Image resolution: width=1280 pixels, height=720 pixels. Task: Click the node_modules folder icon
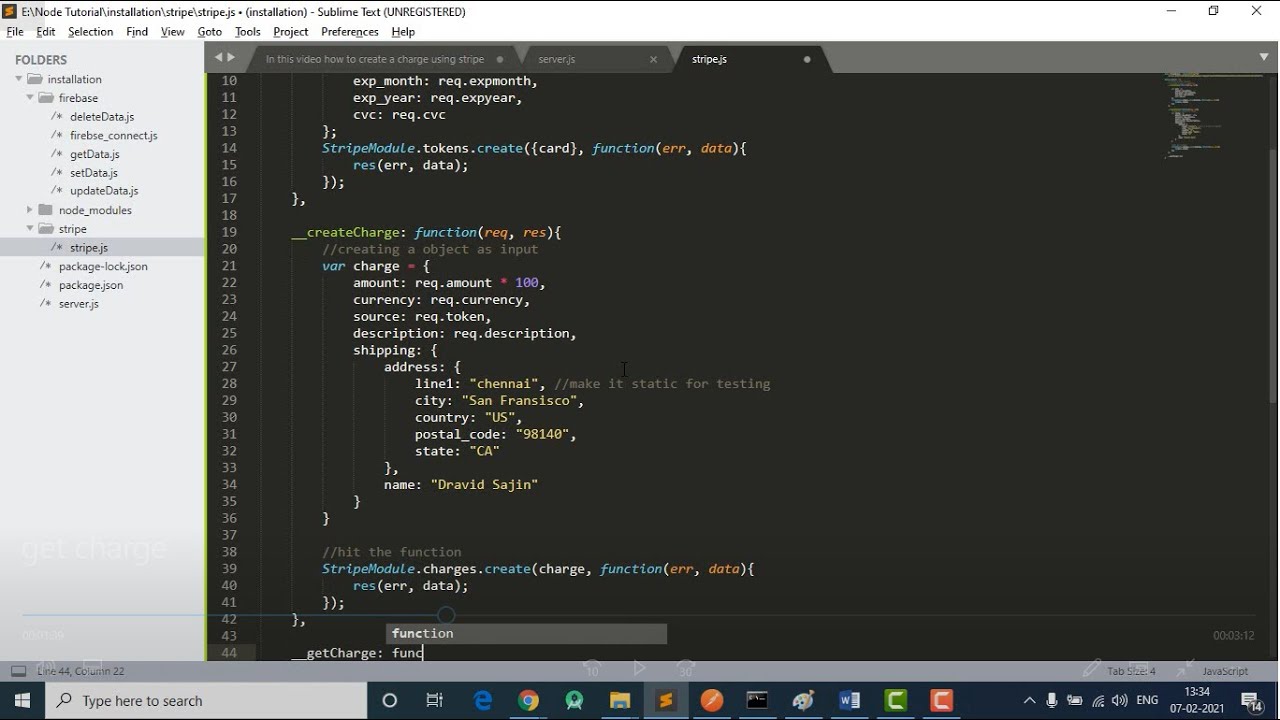coord(46,210)
